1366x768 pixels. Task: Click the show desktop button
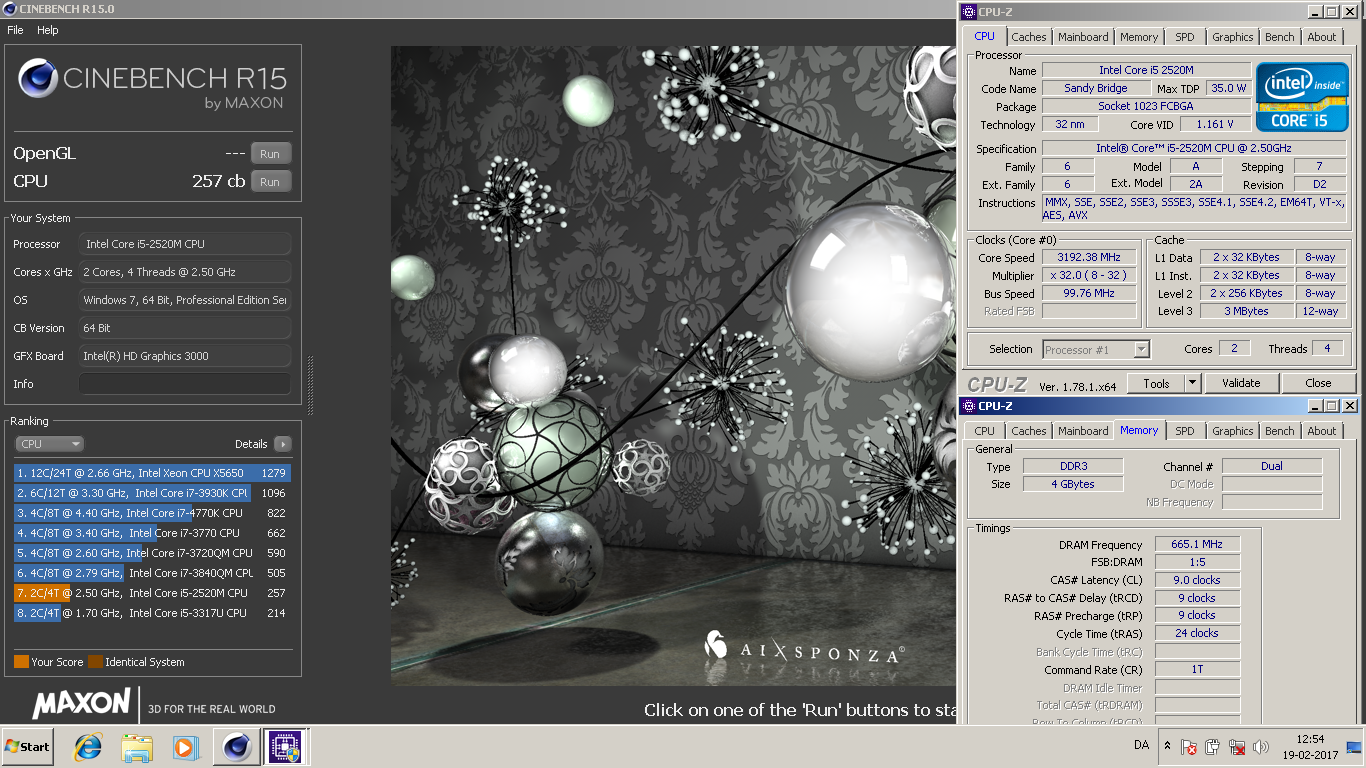point(1355,747)
